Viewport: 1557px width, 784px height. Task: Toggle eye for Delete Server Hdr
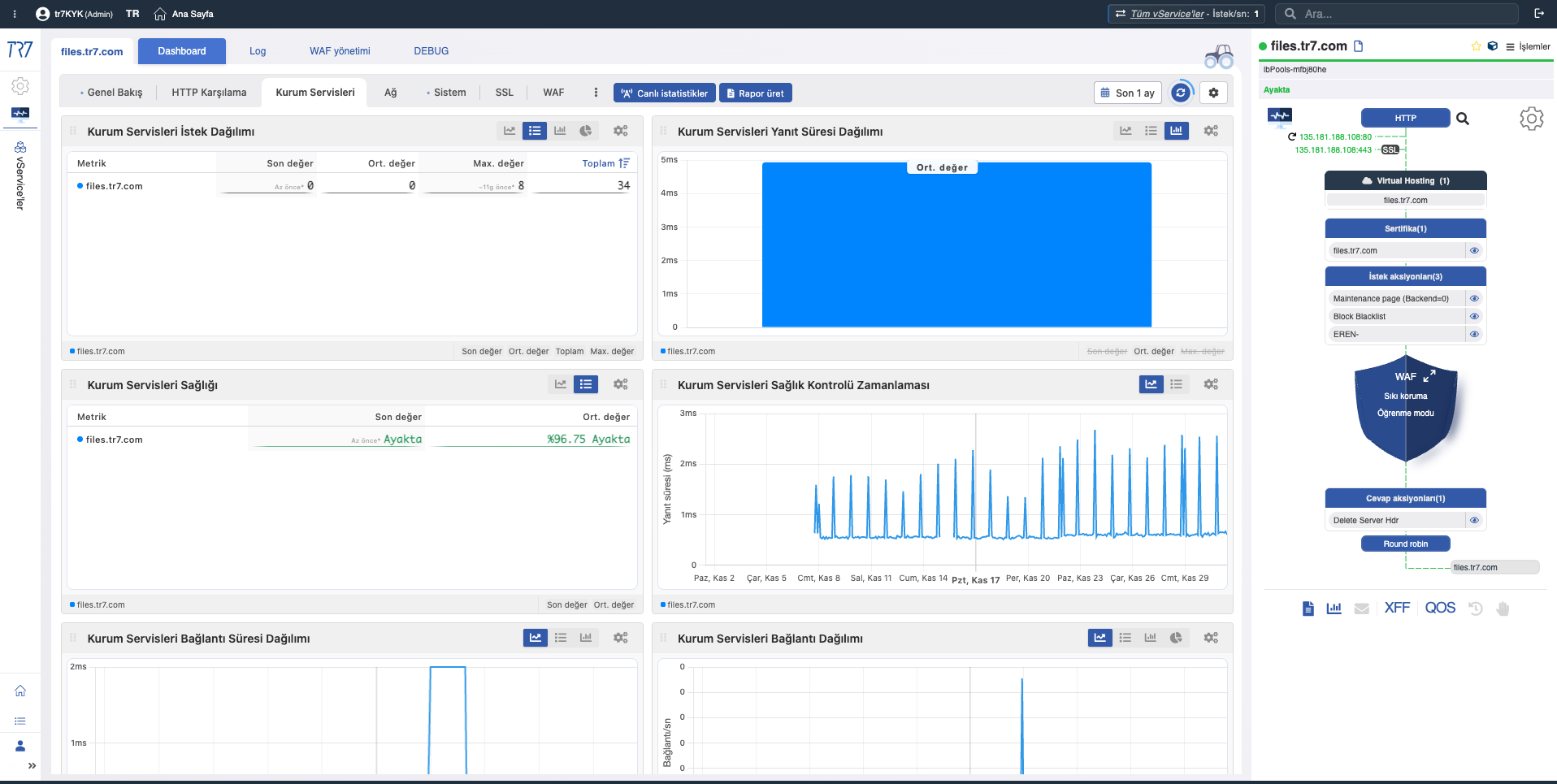[x=1474, y=520]
